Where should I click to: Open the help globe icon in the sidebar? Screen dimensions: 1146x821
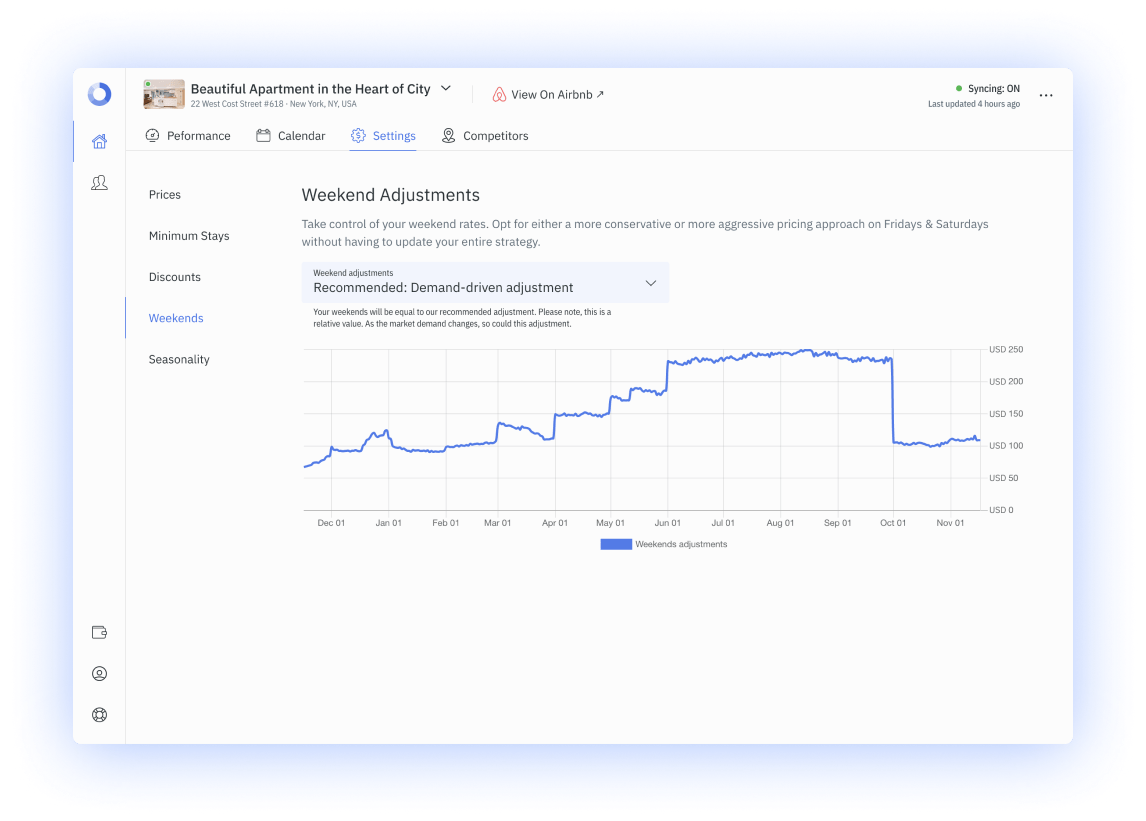coord(99,714)
